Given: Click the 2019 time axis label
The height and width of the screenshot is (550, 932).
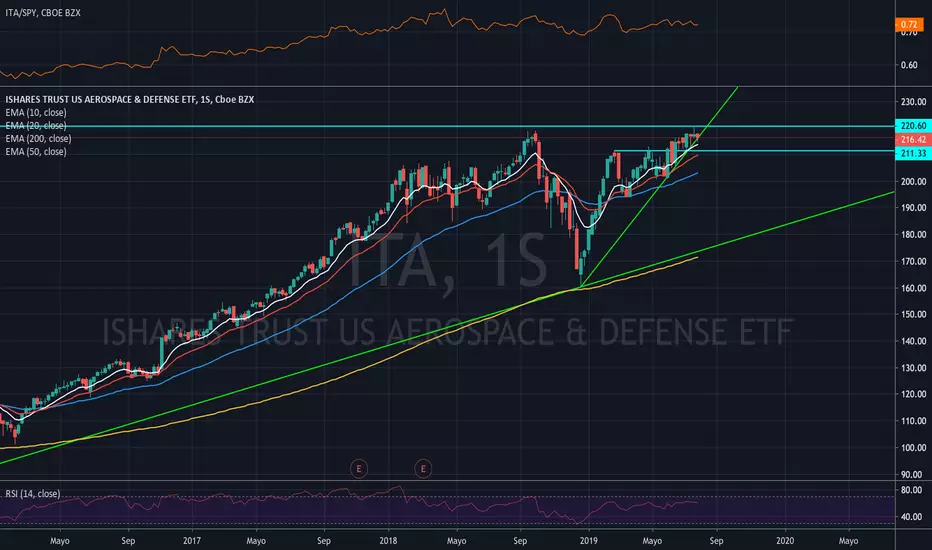Looking at the screenshot, I should pyautogui.click(x=588, y=540).
